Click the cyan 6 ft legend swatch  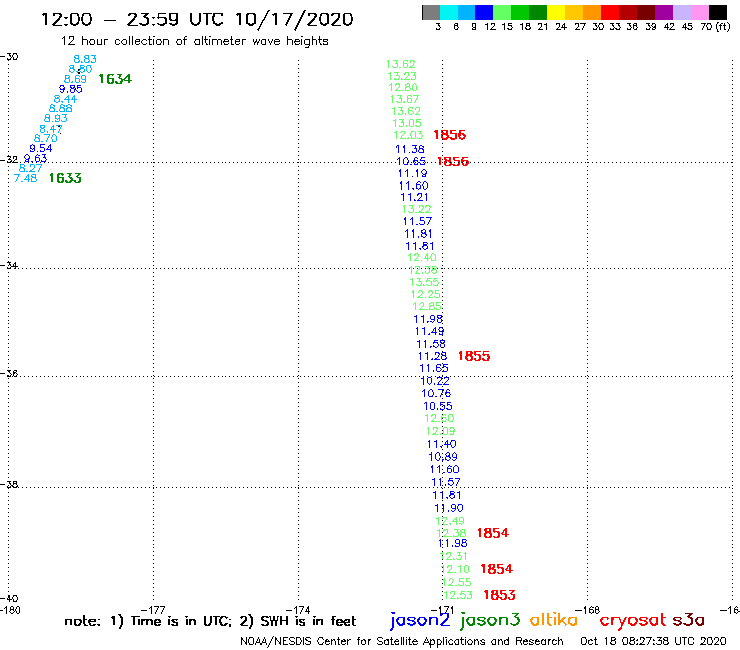click(x=448, y=12)
